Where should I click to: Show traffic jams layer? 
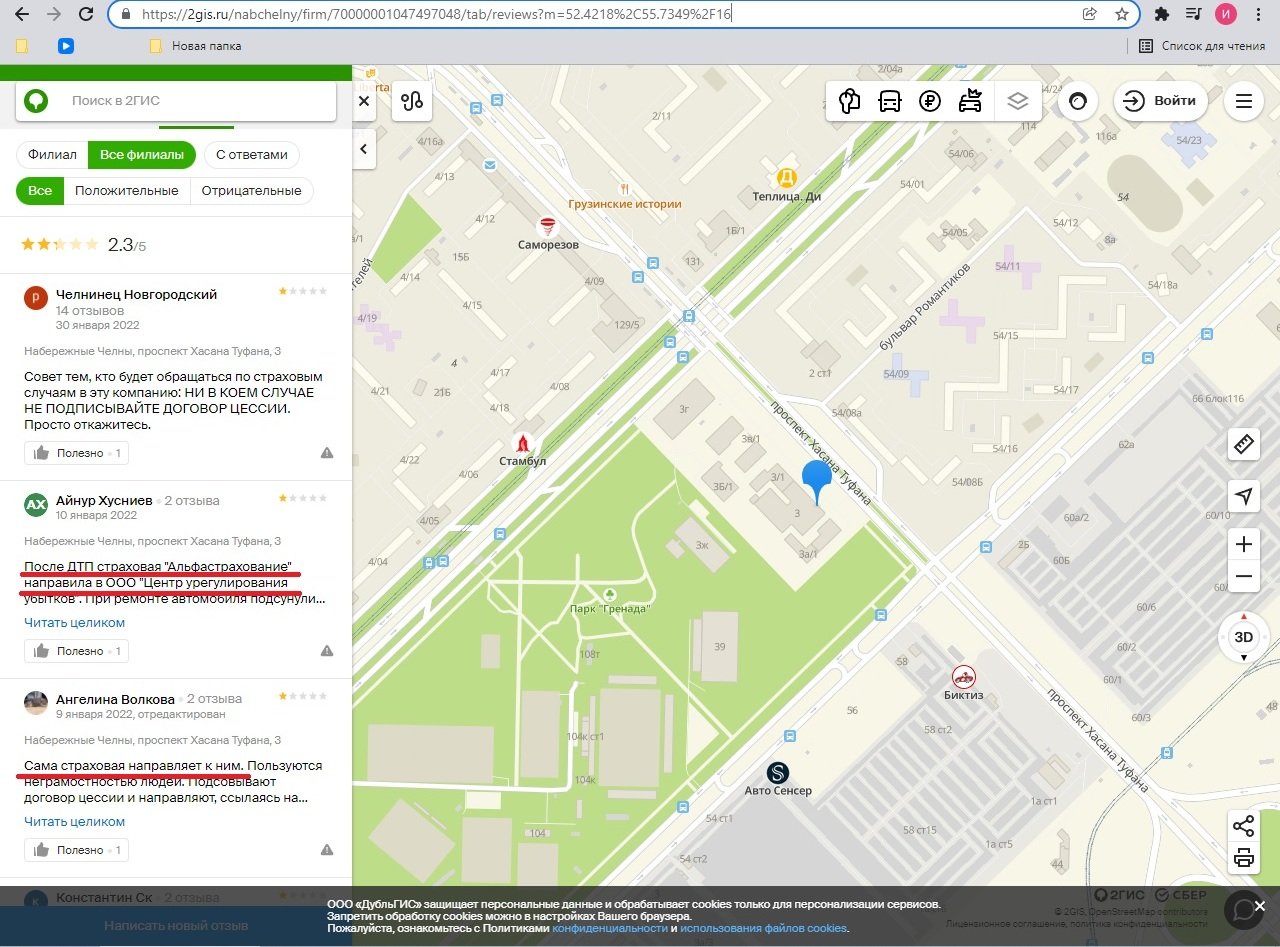point(970,101)
